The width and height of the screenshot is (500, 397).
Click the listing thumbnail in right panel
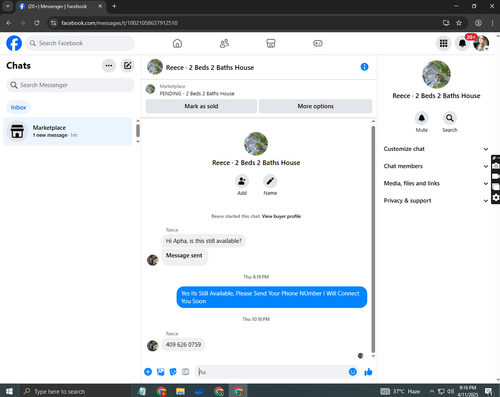(x=436, y=74)
